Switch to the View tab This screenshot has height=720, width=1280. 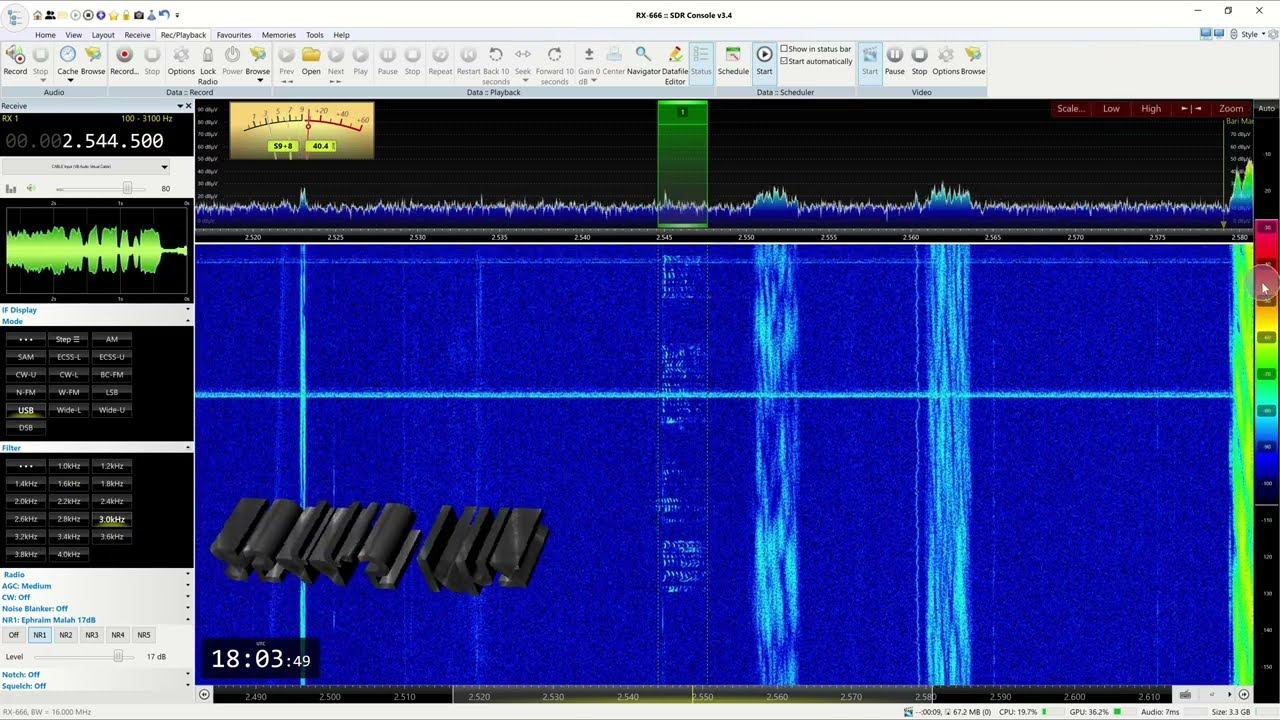point(74,35)
